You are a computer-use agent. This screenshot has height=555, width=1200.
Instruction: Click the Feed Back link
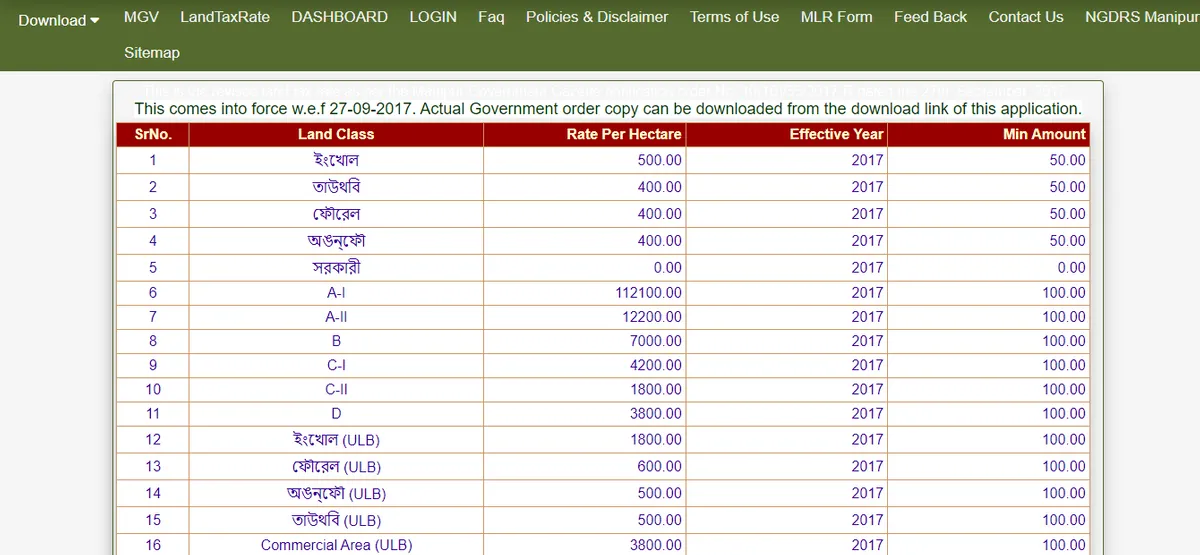[x=930, y=17]
